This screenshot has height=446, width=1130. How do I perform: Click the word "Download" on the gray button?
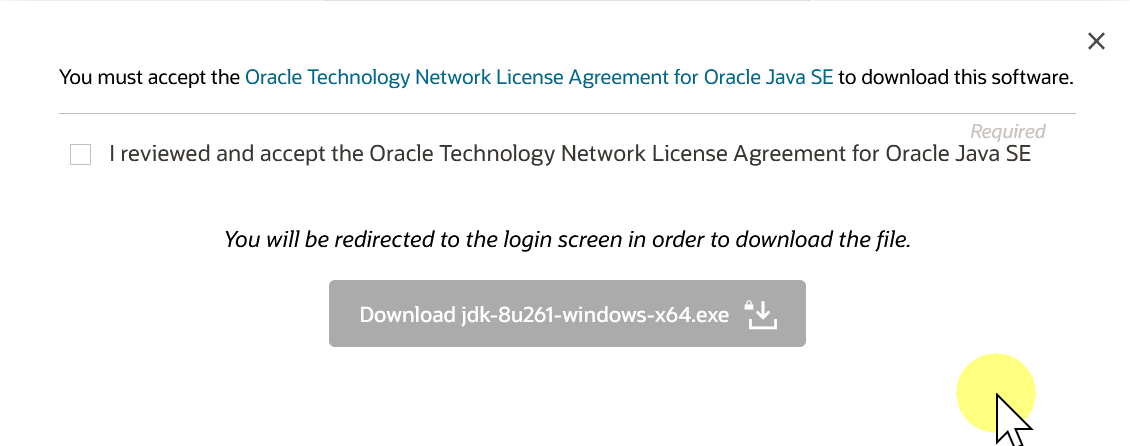click(406, 315)
